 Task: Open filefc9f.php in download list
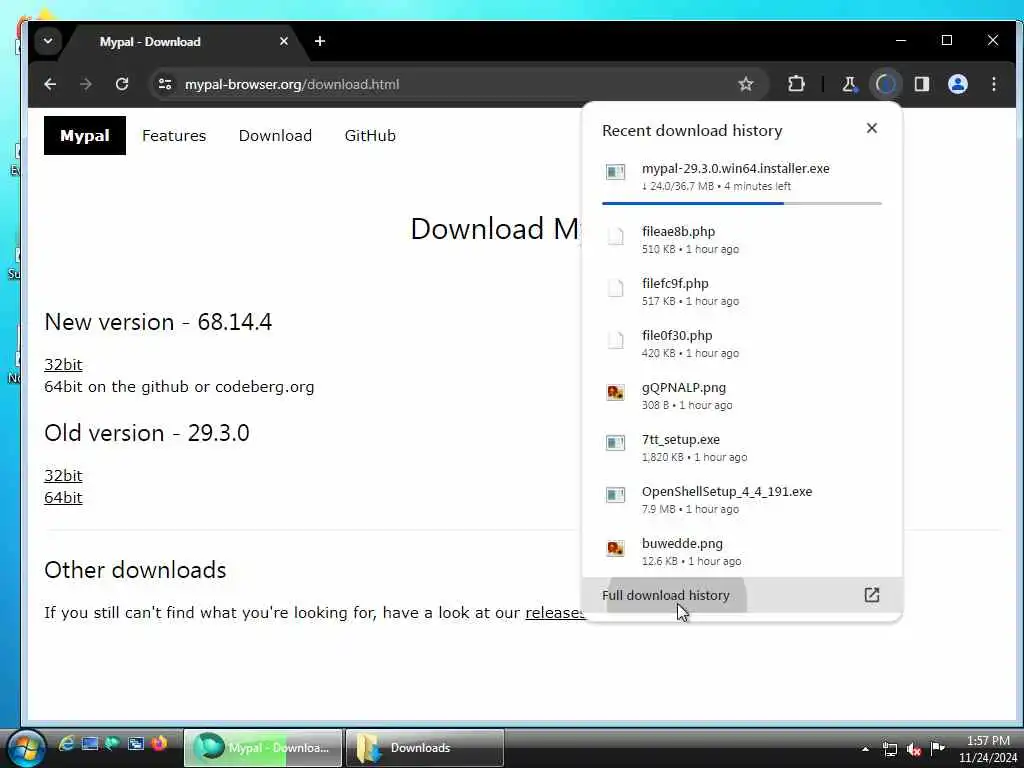(741, 291)
